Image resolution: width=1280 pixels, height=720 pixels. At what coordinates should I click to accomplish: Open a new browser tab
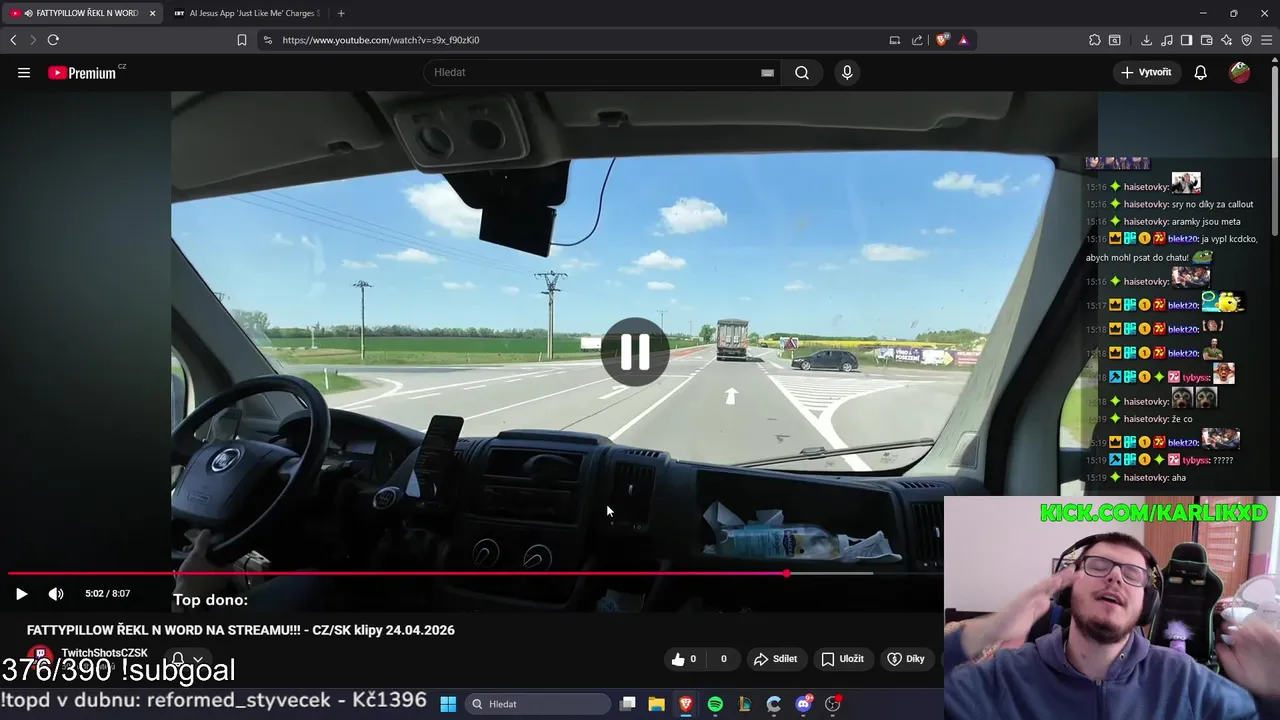pyautogui.click(x=341, y=13)
